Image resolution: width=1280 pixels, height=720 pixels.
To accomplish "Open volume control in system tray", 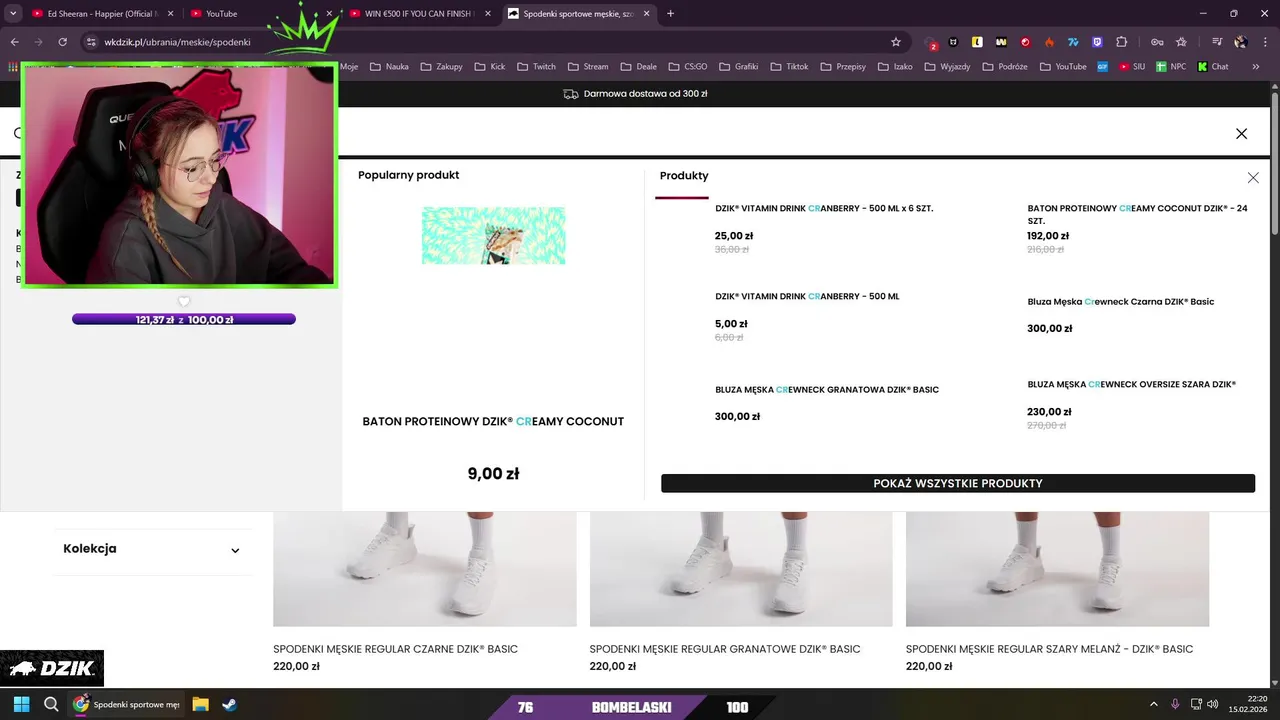I will click(1213, 704).
